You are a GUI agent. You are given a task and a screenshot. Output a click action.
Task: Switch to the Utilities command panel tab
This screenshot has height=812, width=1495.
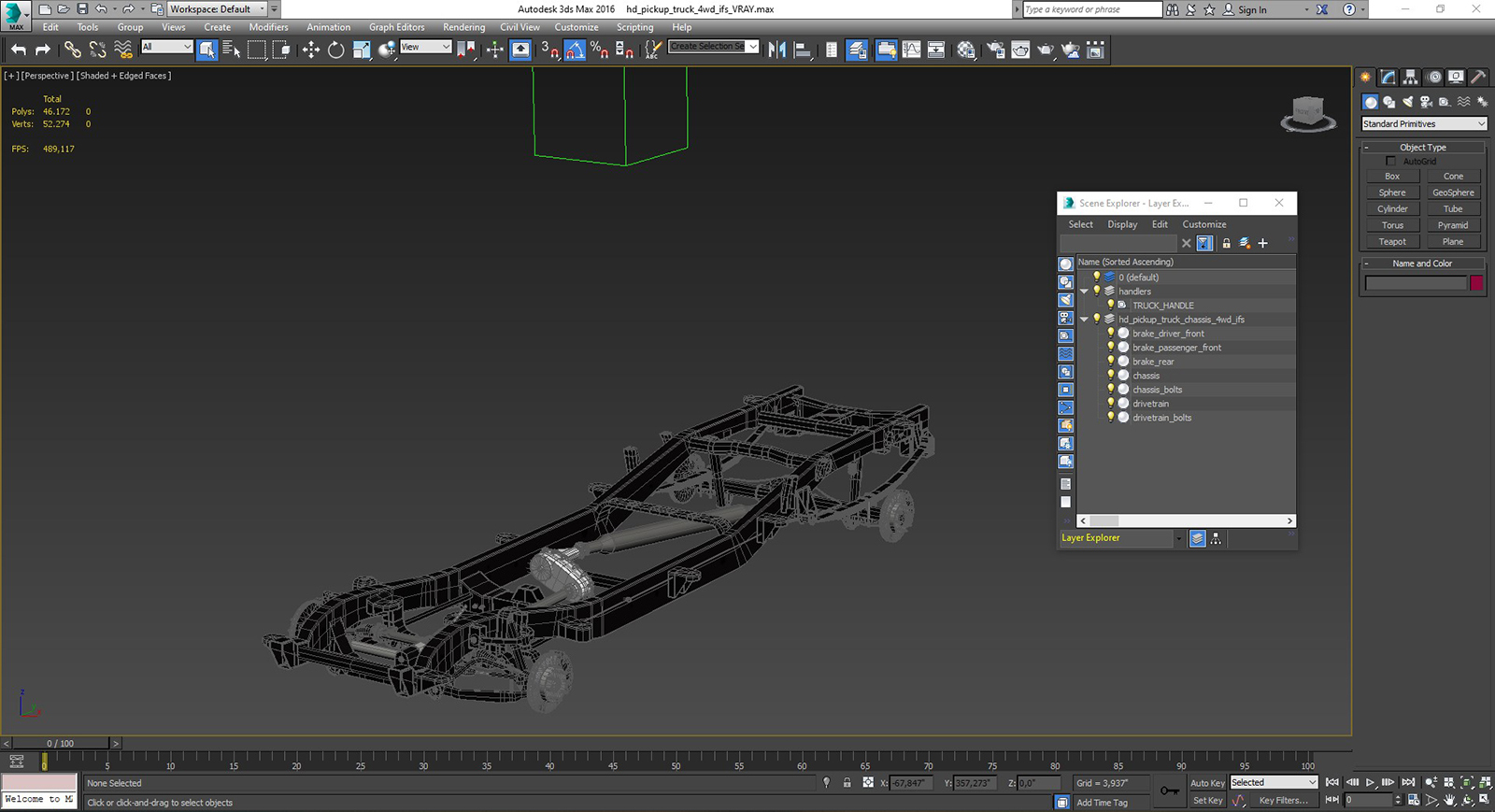pyautogui.click(x=1478, y=78)
